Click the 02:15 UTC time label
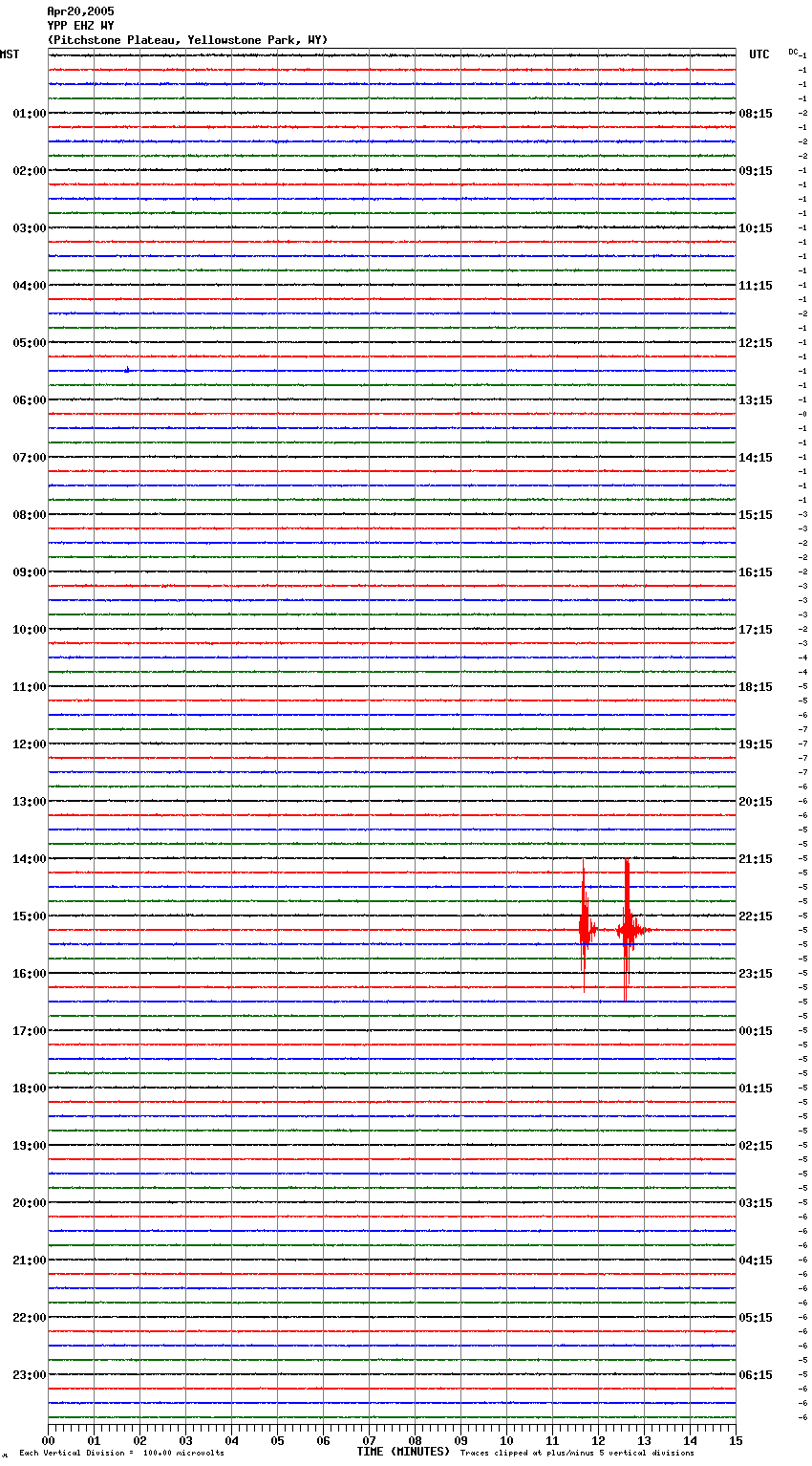Image resolution: width=812 pixels, height=1466 pixels. click(x=756, y=1146)
